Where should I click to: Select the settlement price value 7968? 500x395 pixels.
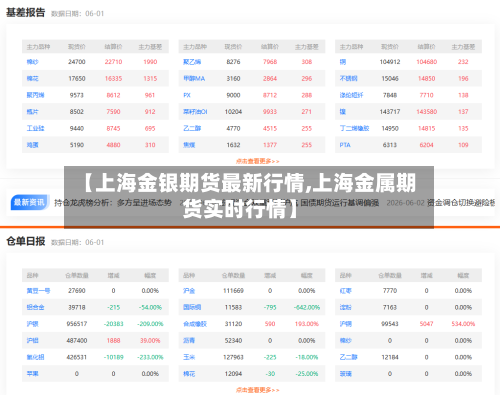(270, 62)
